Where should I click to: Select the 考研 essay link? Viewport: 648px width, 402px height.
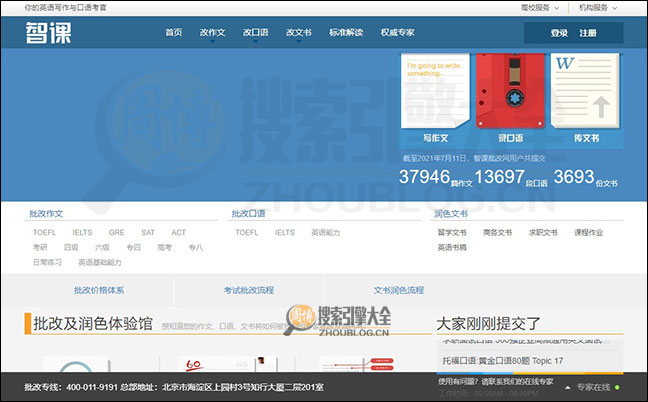tap(40, 247)
